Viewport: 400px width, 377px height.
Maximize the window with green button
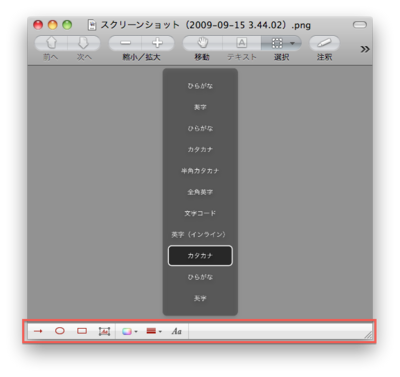[x=67, y=25]
